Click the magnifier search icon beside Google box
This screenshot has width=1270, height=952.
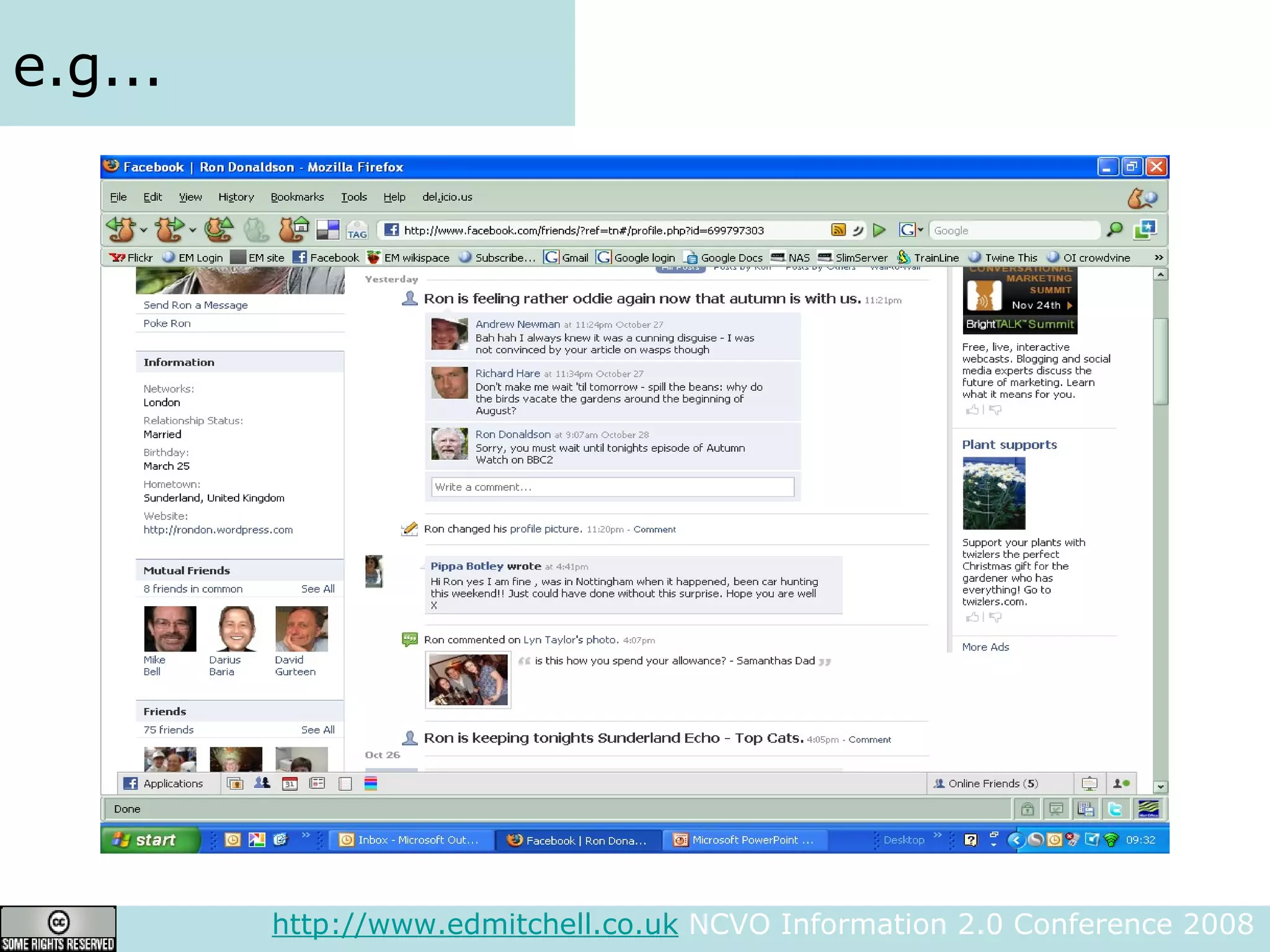1114,230
